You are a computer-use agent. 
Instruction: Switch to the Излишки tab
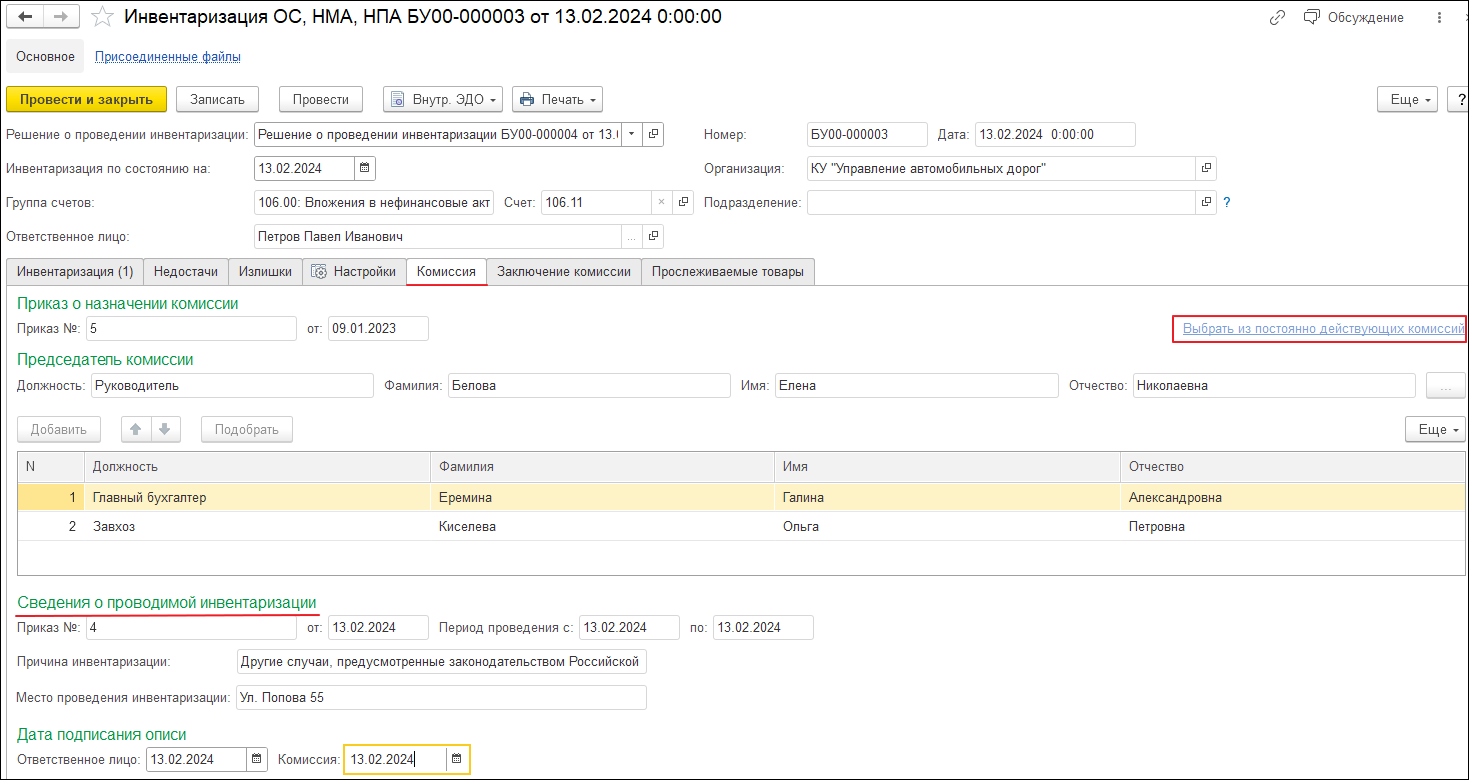[265, 271]
